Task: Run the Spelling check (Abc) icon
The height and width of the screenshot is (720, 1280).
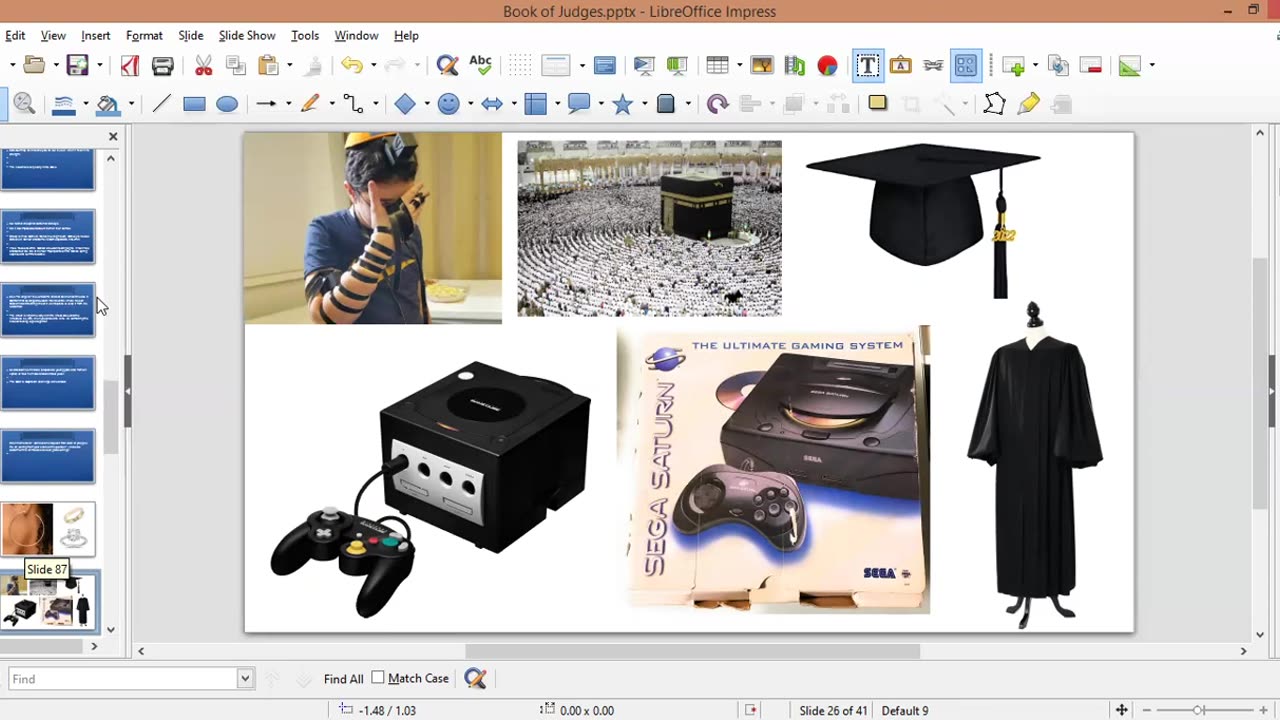Action: coord(480,65)
